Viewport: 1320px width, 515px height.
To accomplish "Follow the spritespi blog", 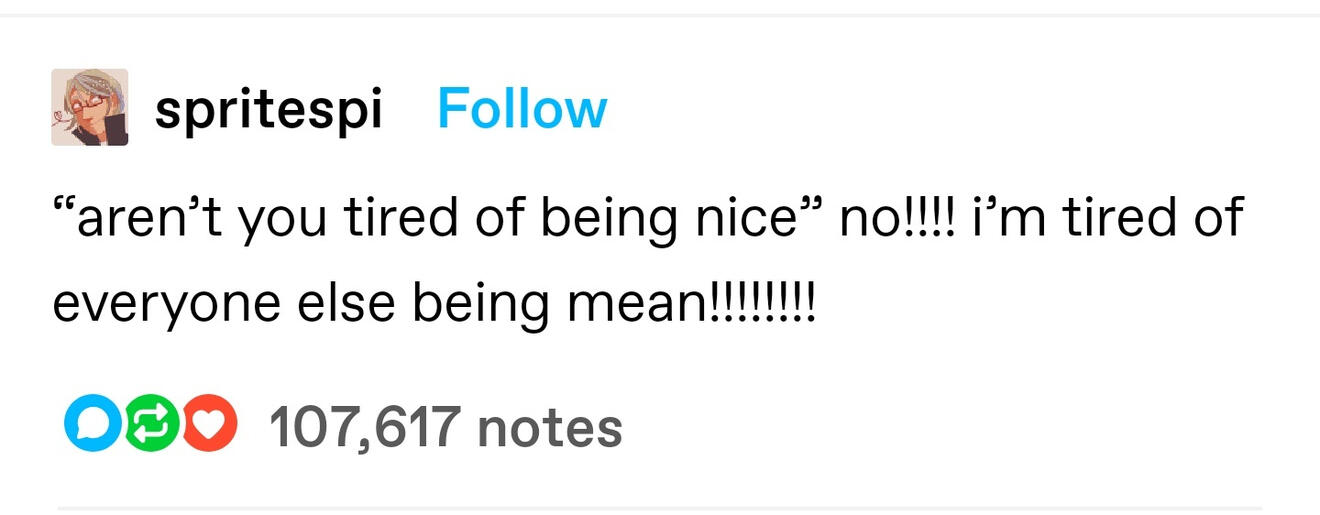I will tap(522, 109).
